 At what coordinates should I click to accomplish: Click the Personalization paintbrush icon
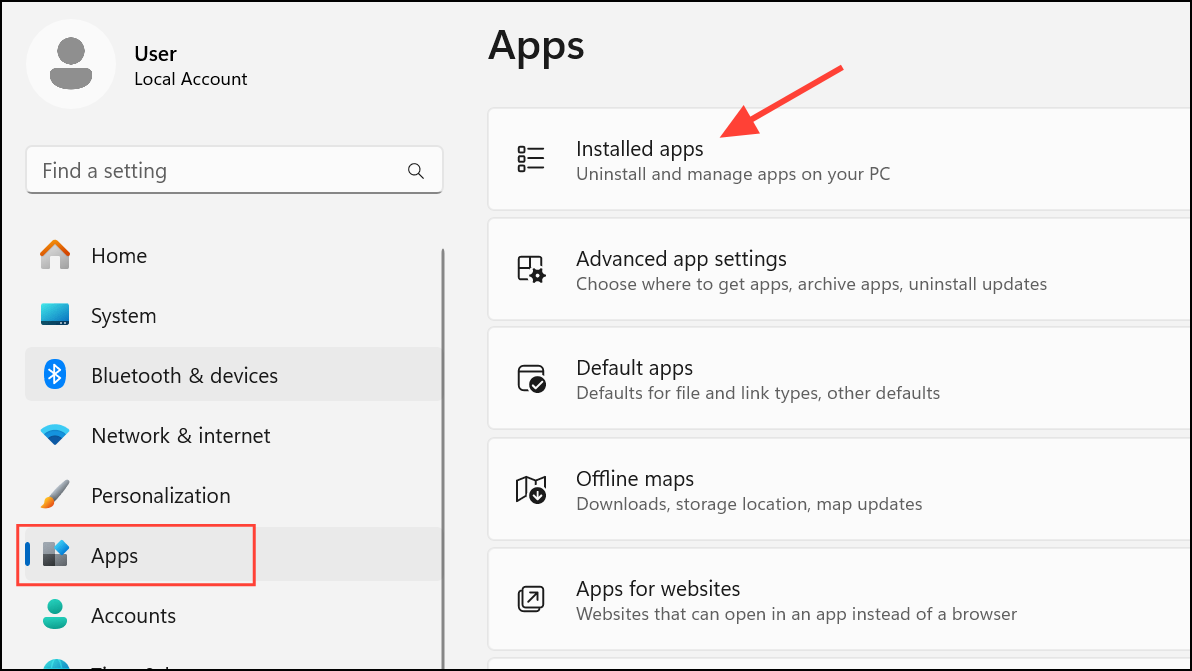55,495
